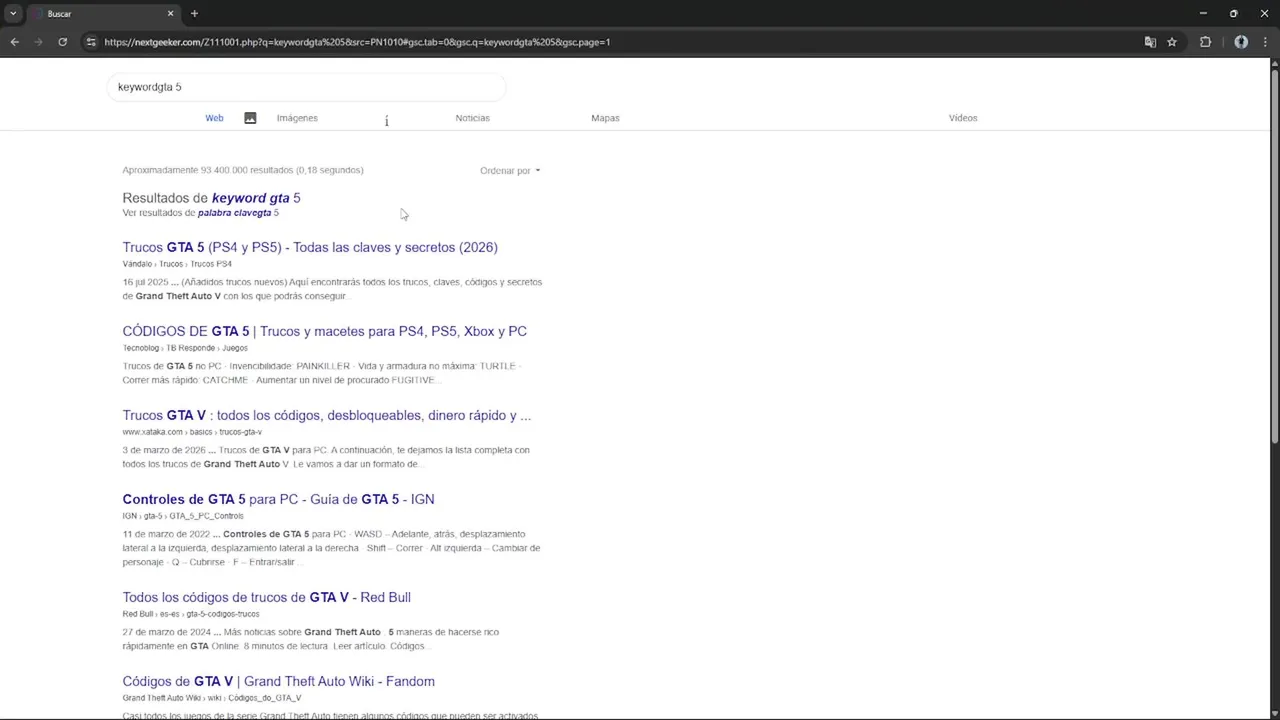Click the palabra clavegta 5 suggestion
The image size is (1280, 720).
[238, 213]
